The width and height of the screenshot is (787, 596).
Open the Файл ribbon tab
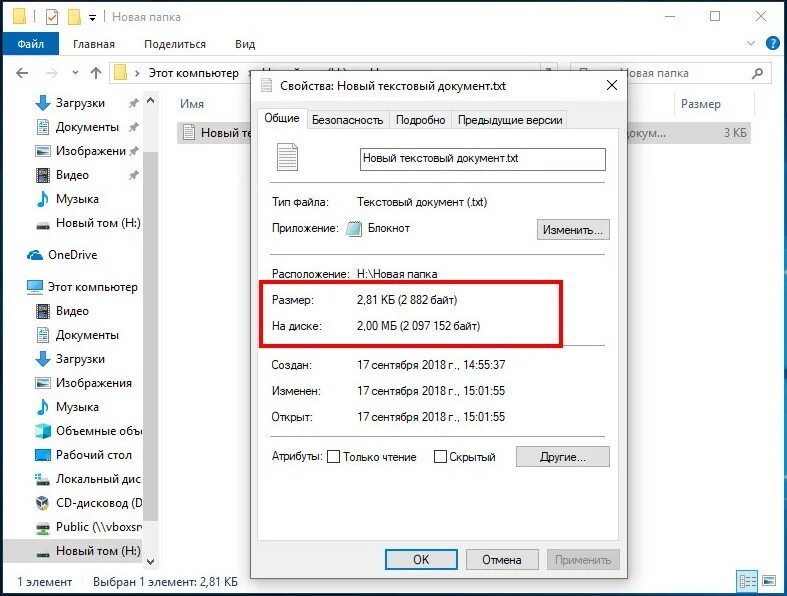(x=31, y=44)
